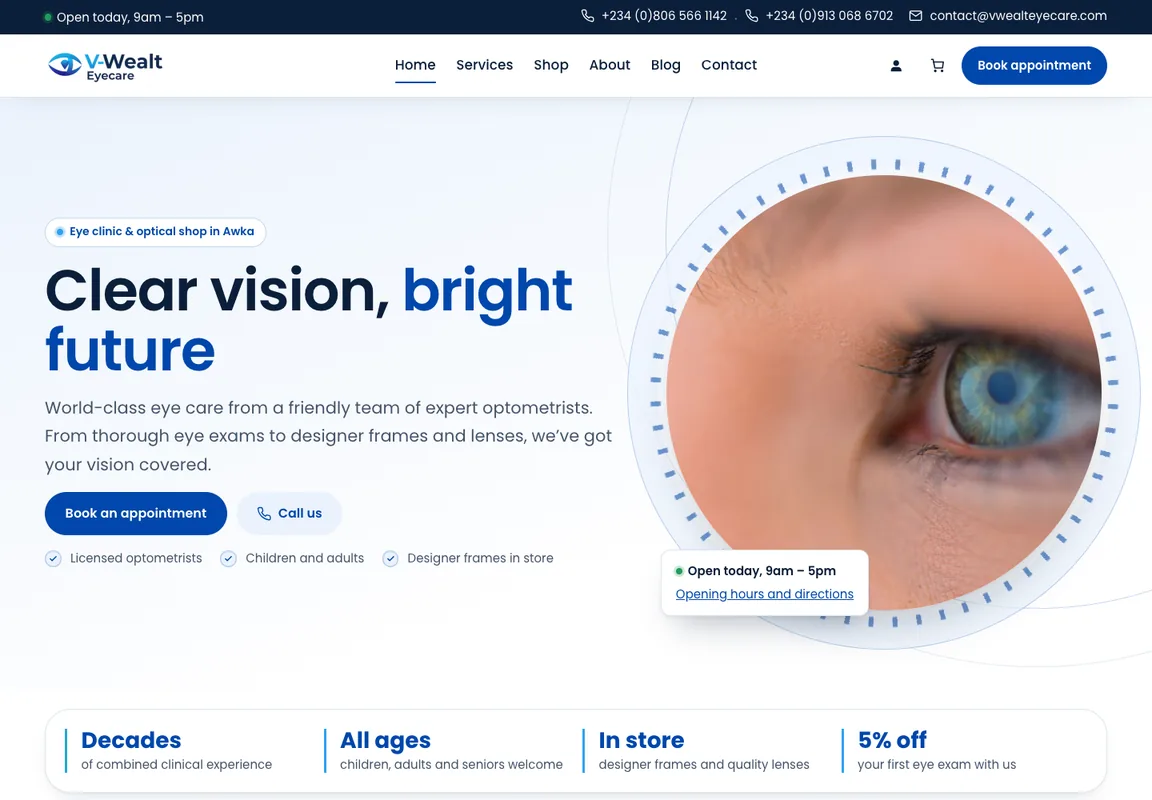Open the Blog page
This screenshot has width=1152, height=800.
pos(666,65)
